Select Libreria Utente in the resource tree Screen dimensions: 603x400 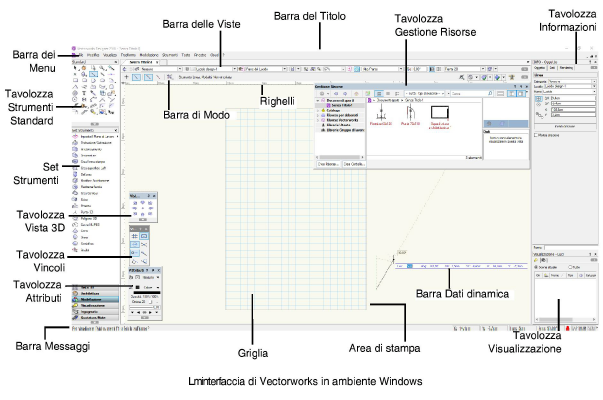336,125
